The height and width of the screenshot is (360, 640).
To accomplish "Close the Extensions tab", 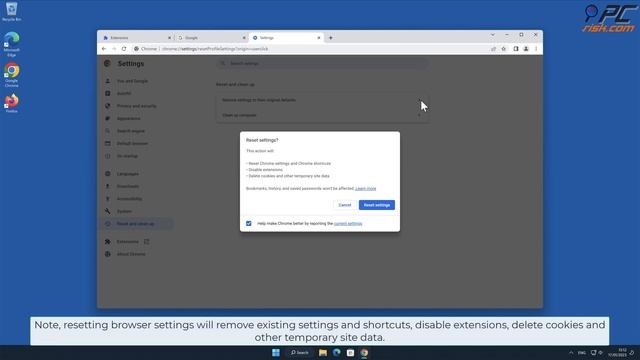I will tap(169, 38).
